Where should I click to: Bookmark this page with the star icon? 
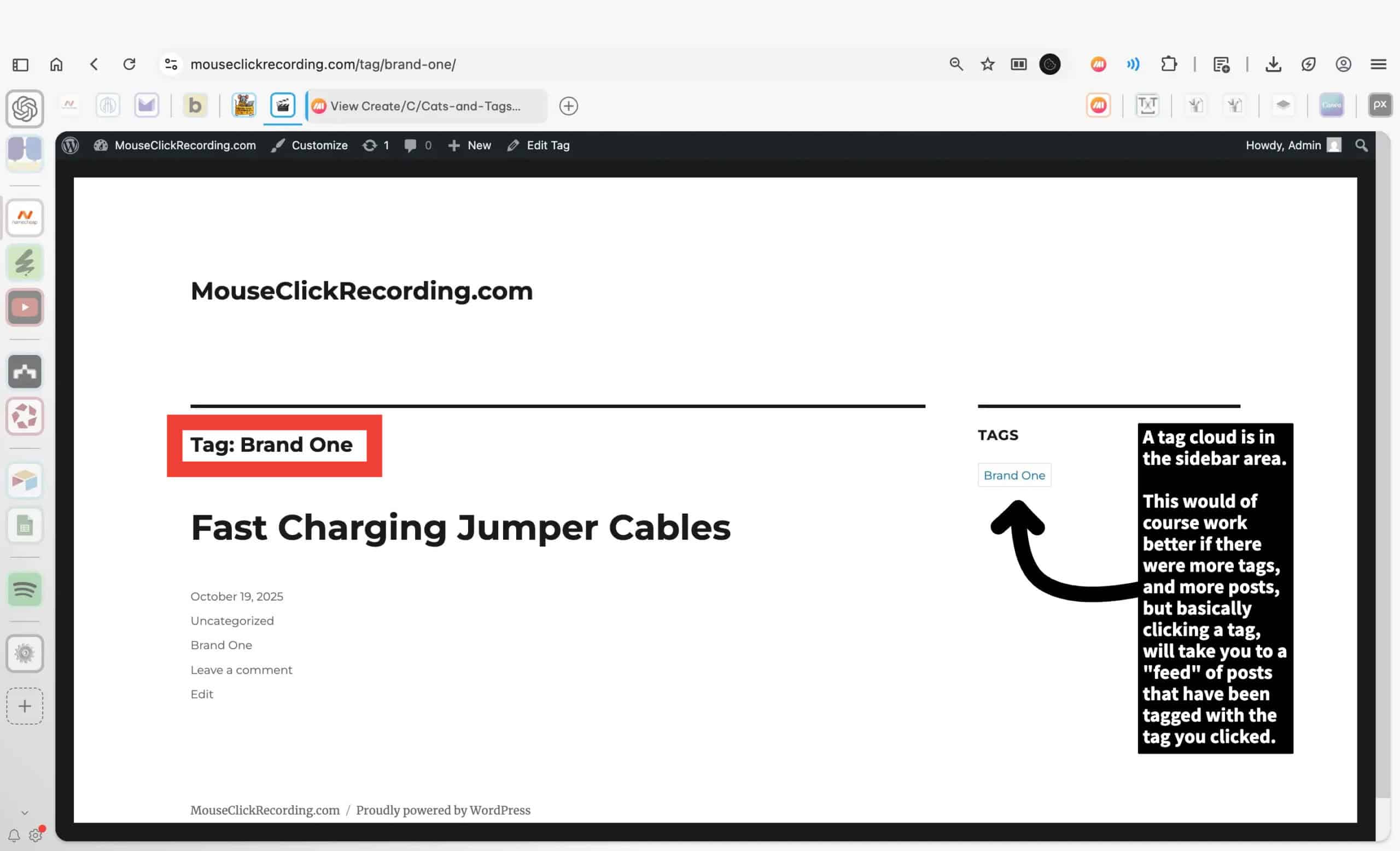point(988,64)
